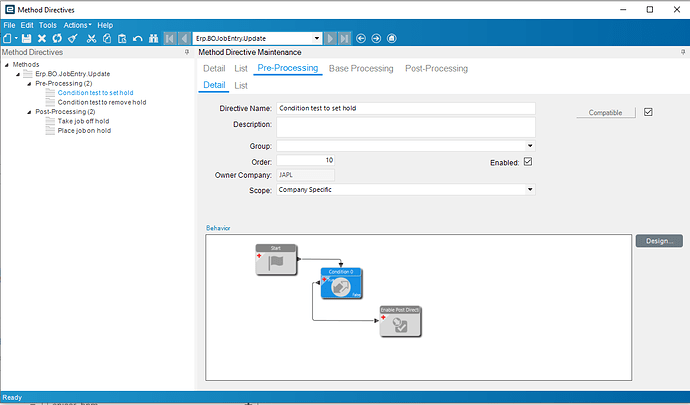Collapse the Post-Processing (2) tree node
690x405 pixels.
coord(29,112)
